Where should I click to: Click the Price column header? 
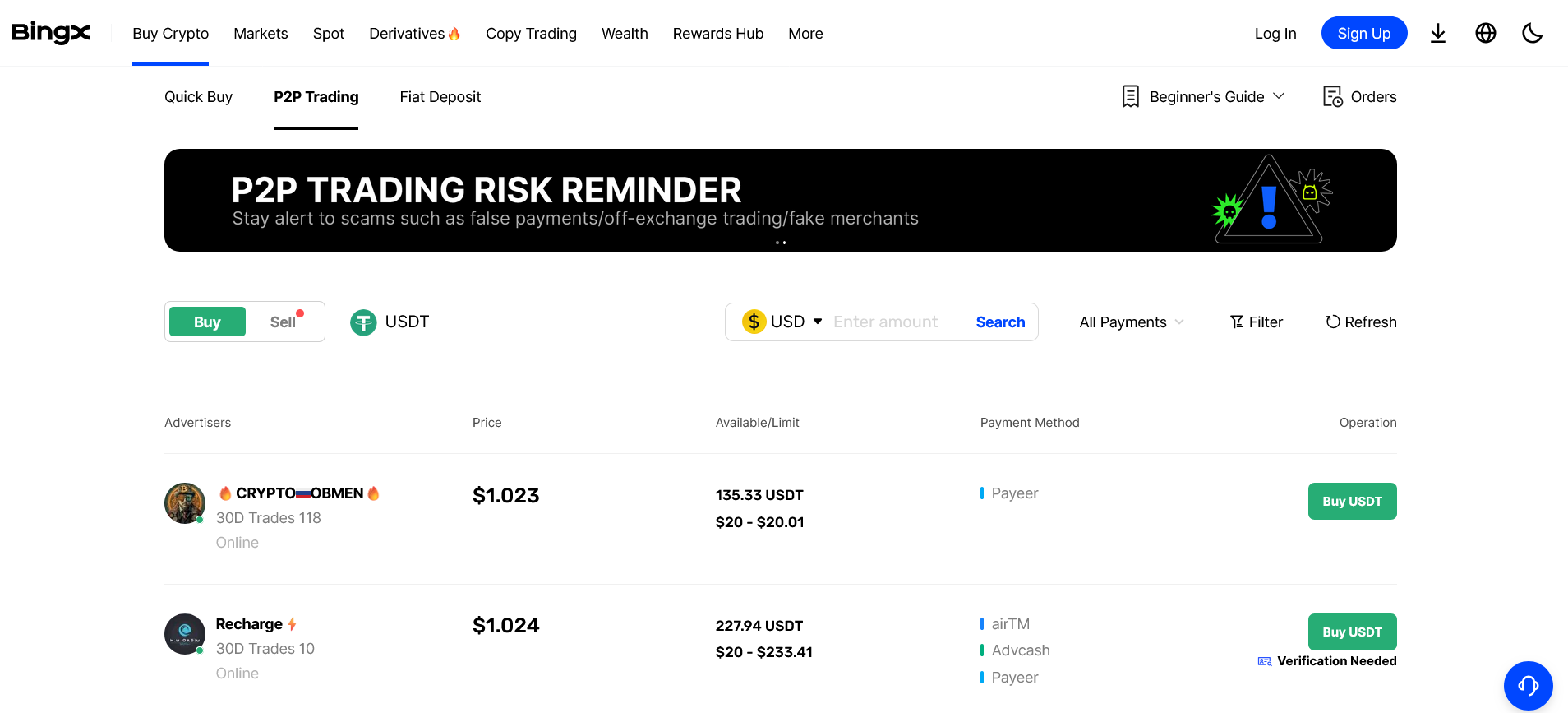point(487,423)
